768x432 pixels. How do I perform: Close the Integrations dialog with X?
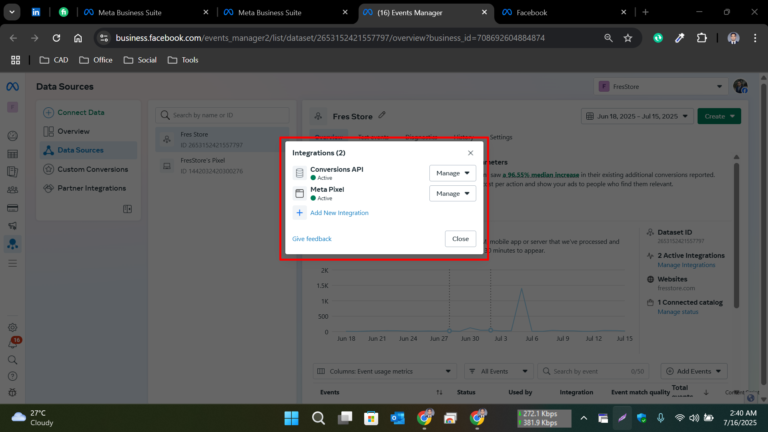pos(470,153)
